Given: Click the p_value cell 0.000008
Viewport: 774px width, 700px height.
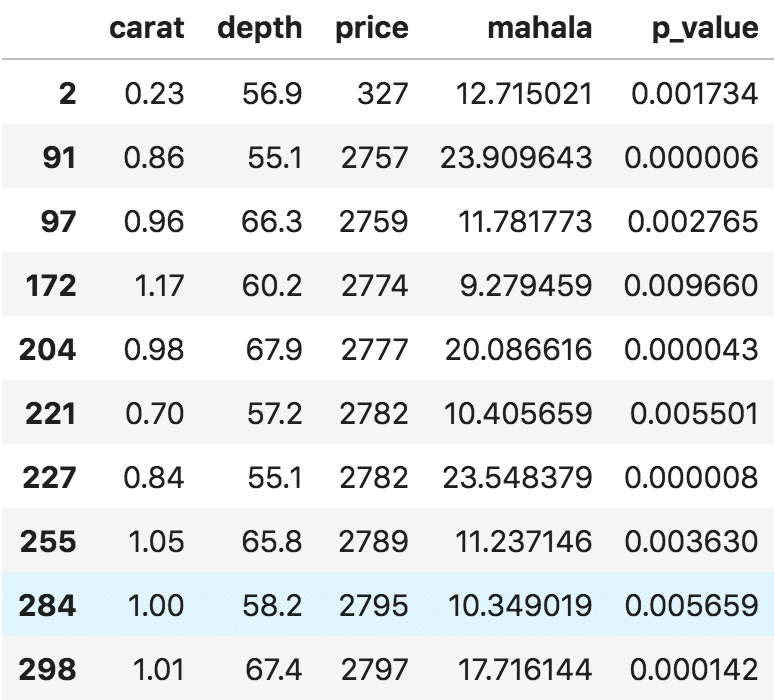Looking at the screenshot, I should [691, 478].
